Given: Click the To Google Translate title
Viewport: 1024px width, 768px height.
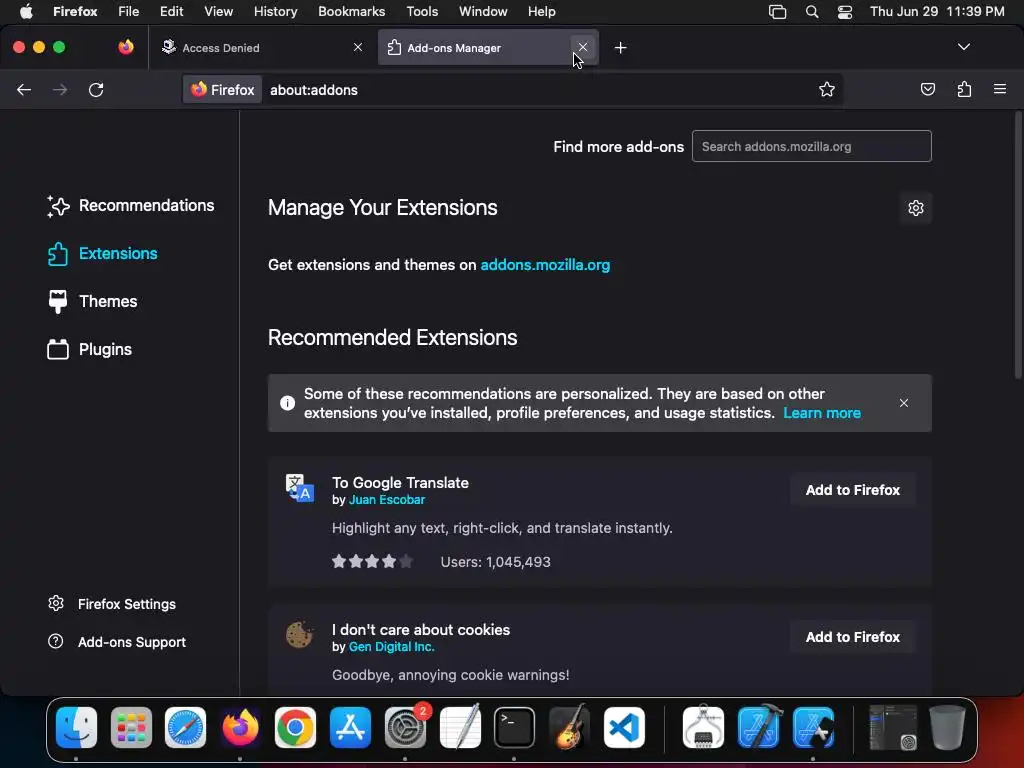Looking at the screenshot, I should pos(400,483).
